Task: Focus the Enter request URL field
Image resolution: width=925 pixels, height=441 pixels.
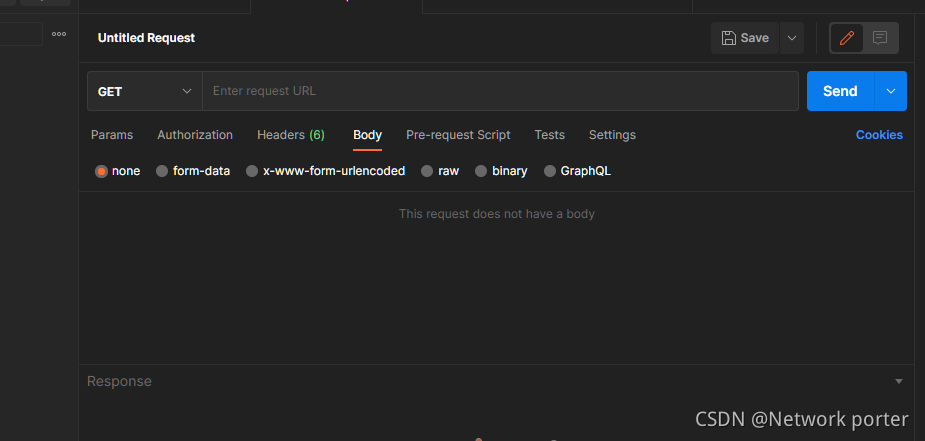Action: 500,91
